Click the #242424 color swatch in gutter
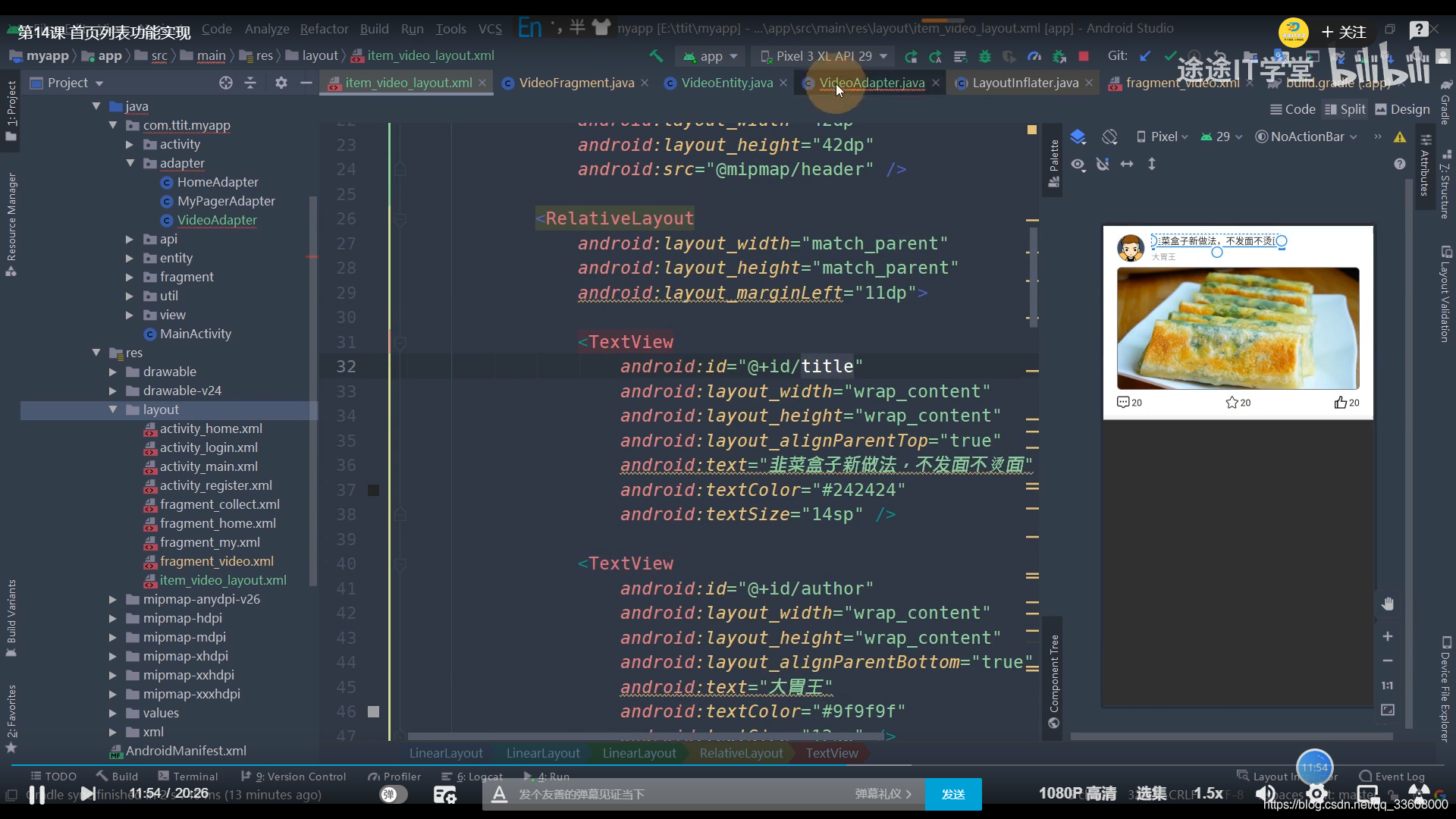The image size is (1456, 819). (x=373, y=490)
